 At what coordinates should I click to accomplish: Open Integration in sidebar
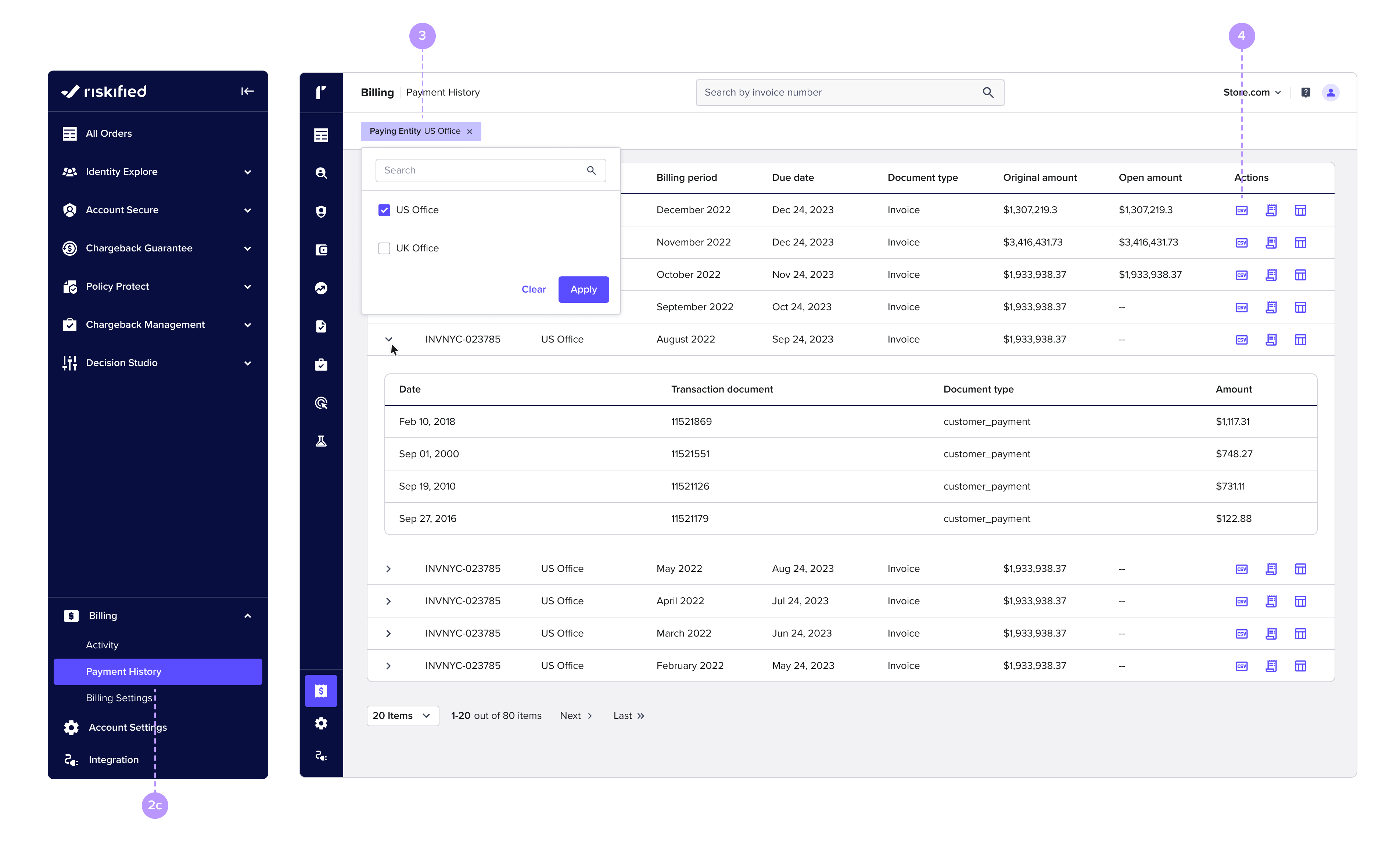[x=113, y=760]
